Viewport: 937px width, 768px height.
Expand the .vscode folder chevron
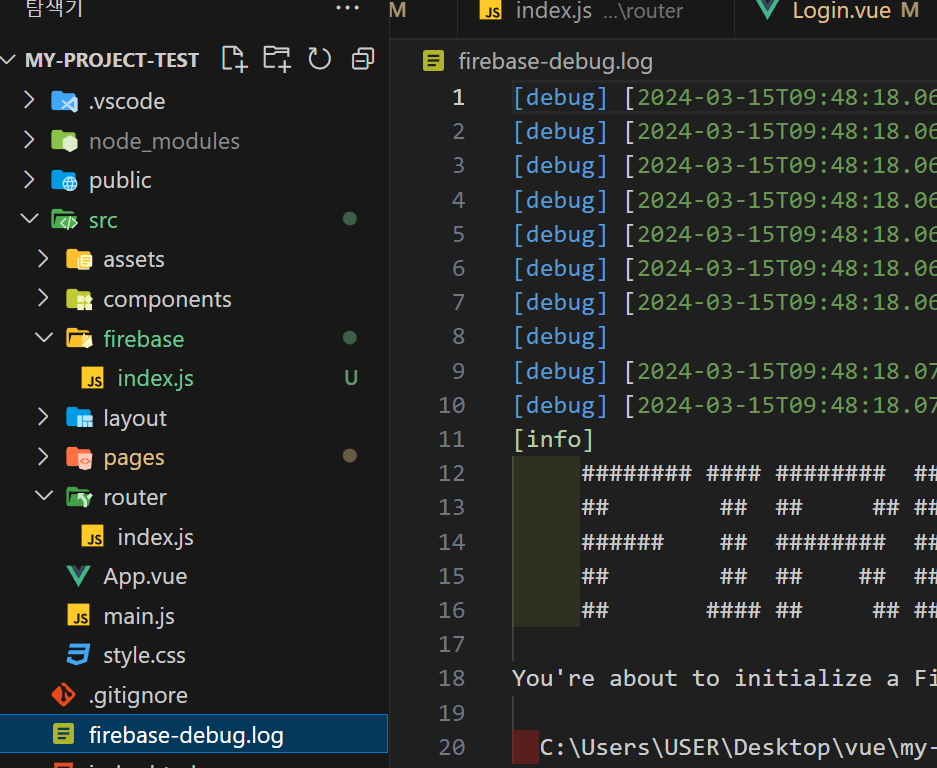tap(29, 100)
